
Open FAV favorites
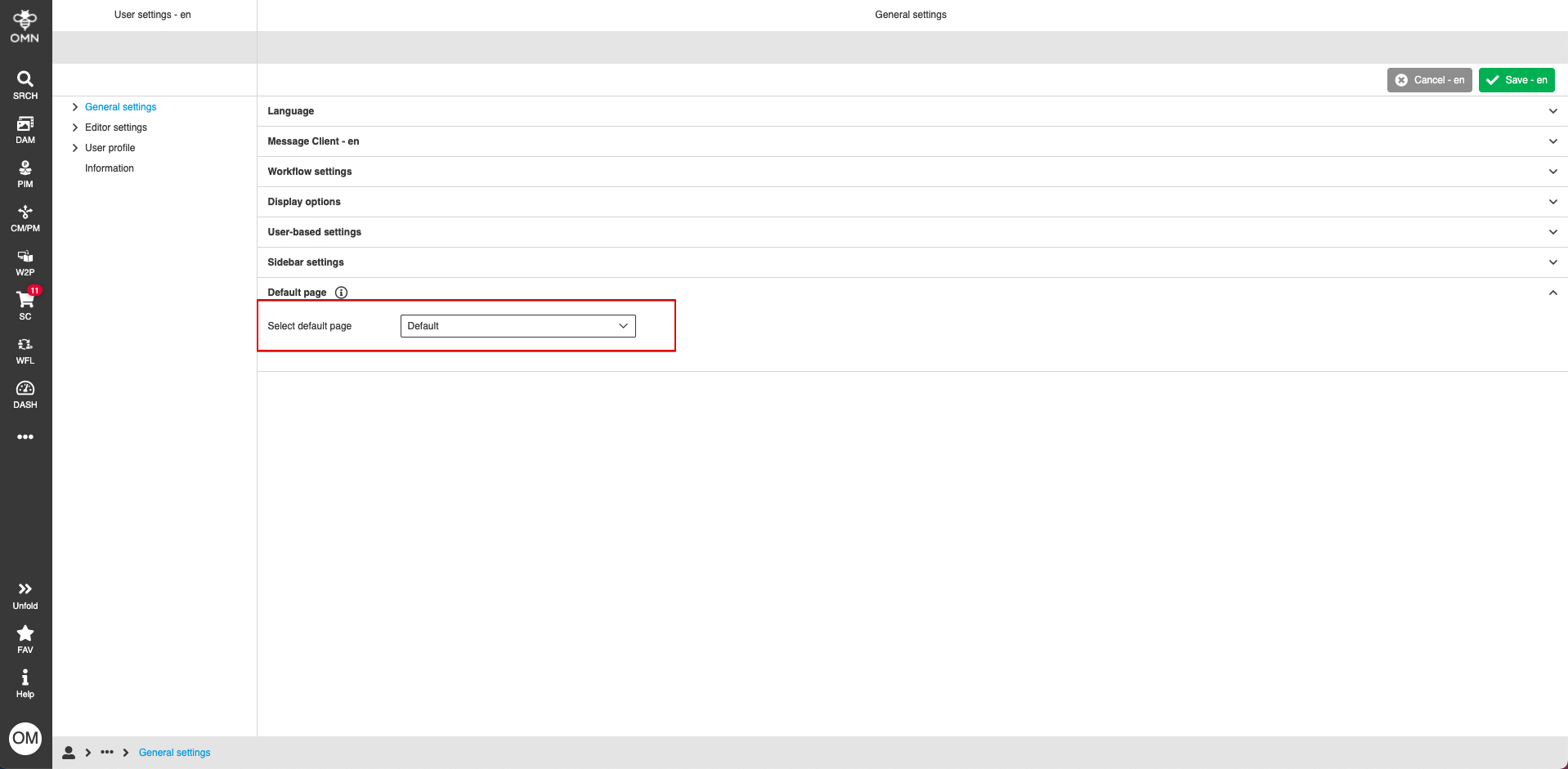(x=25, y=640)
